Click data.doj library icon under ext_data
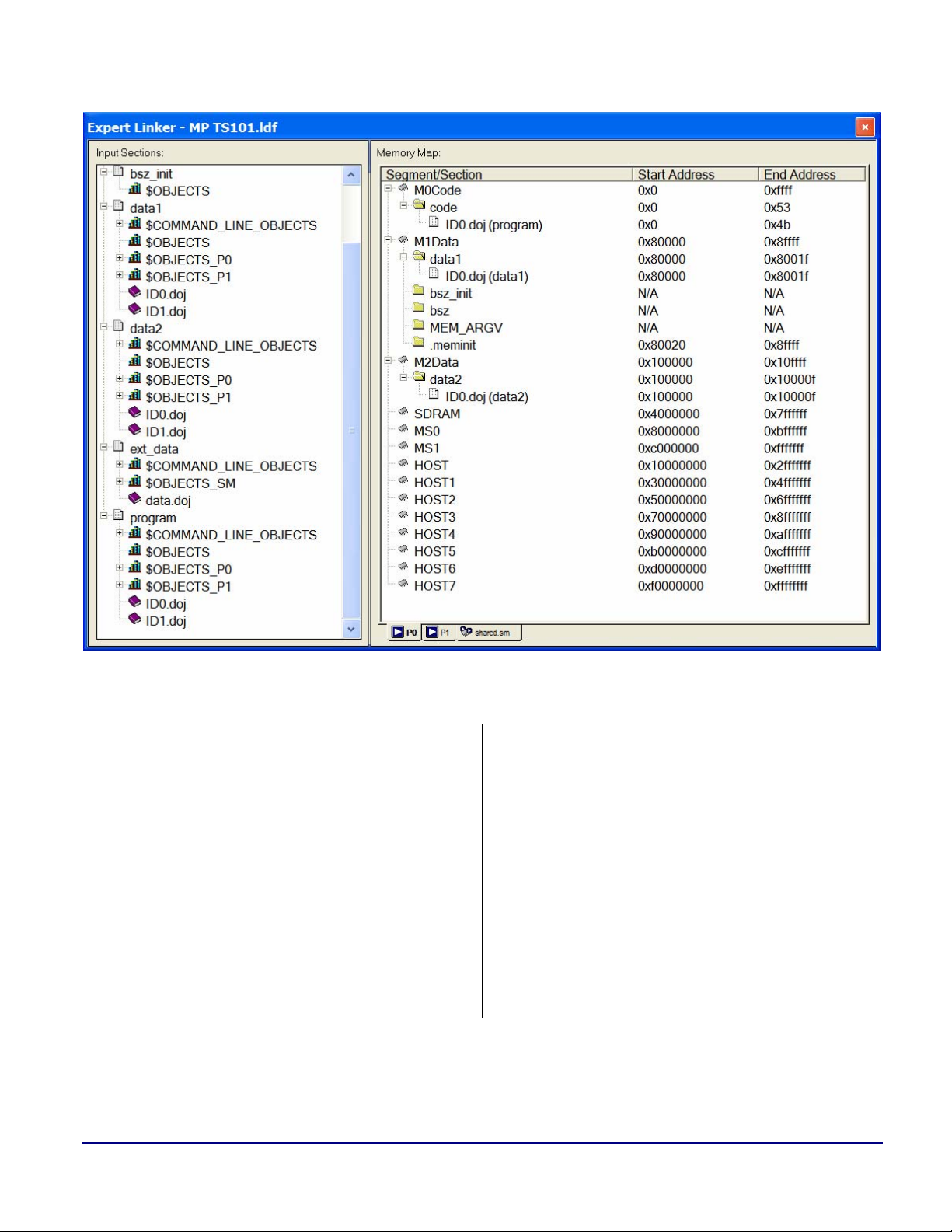952x1232 pixels. 134,499
